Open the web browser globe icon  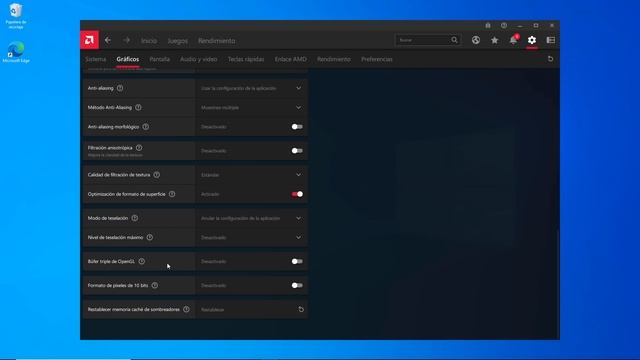click(x=476, y=40)
